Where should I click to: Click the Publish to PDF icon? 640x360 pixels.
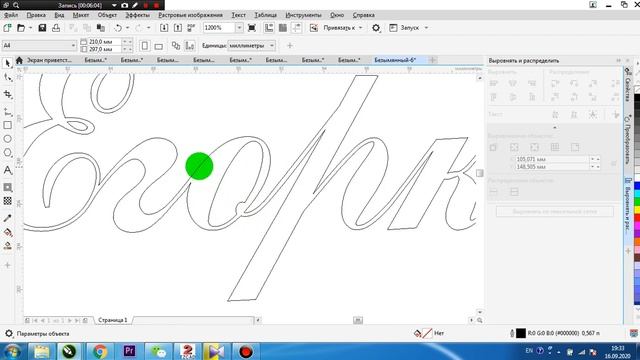(x=191, y=28)
